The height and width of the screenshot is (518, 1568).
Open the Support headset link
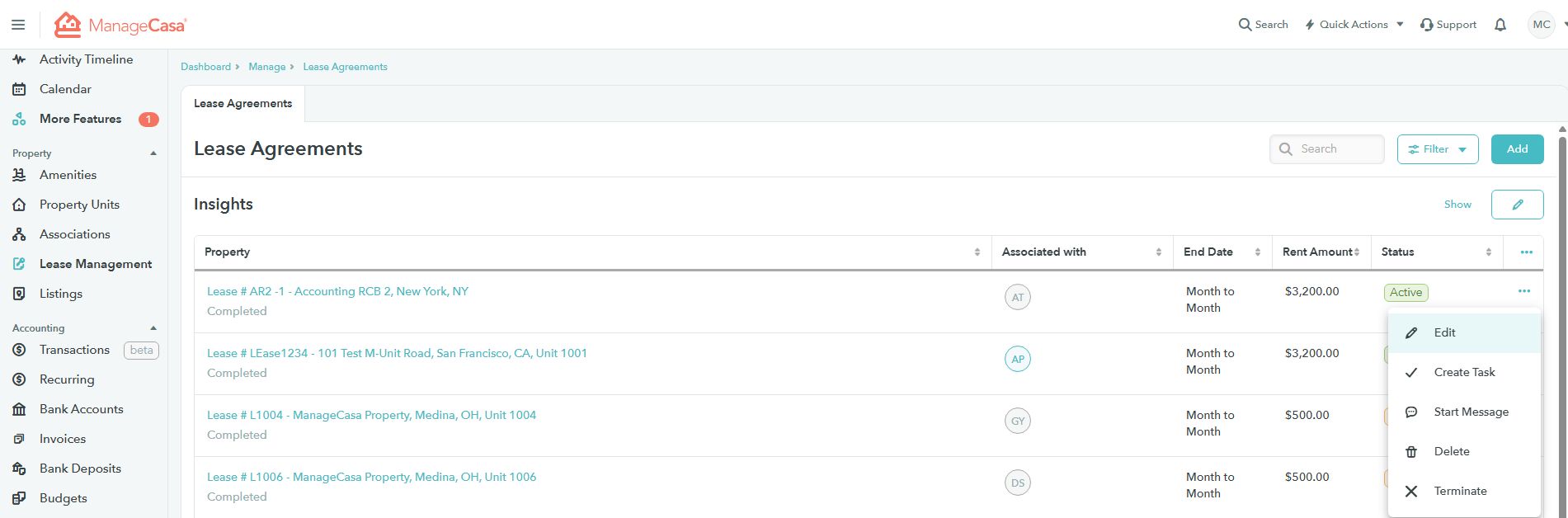click(1448, 25)
